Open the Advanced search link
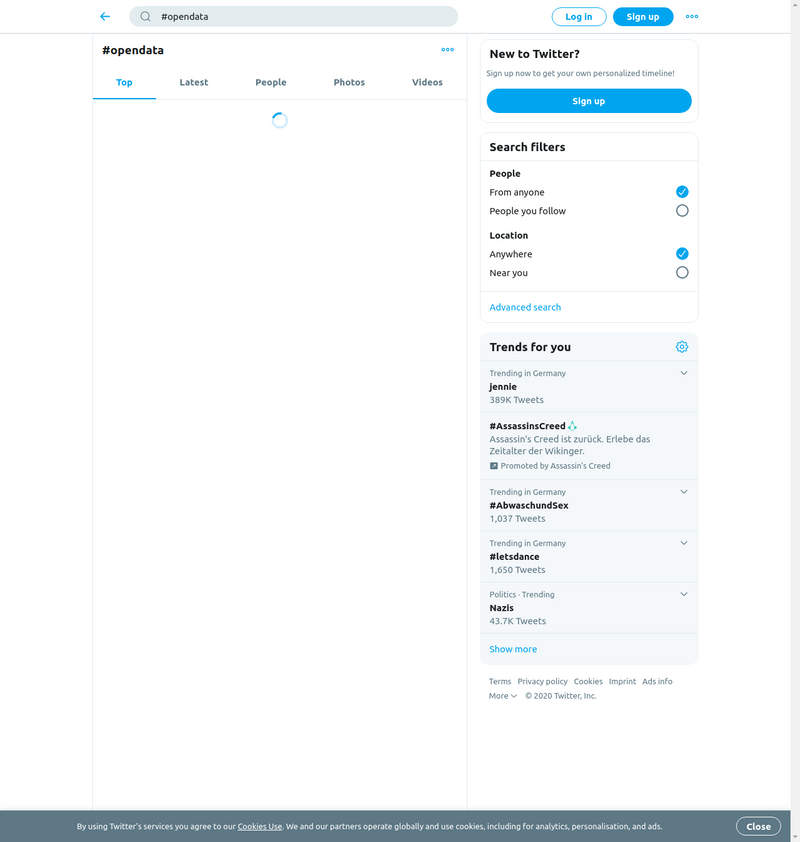Screen dimensions: 800x842 click(525, 307)
